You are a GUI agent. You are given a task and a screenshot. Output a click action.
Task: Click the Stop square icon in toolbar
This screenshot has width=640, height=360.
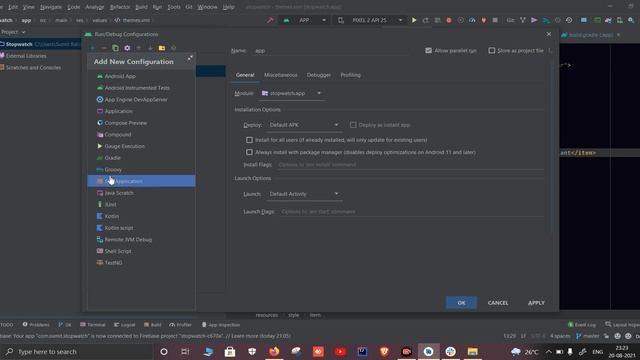point(495,20)
